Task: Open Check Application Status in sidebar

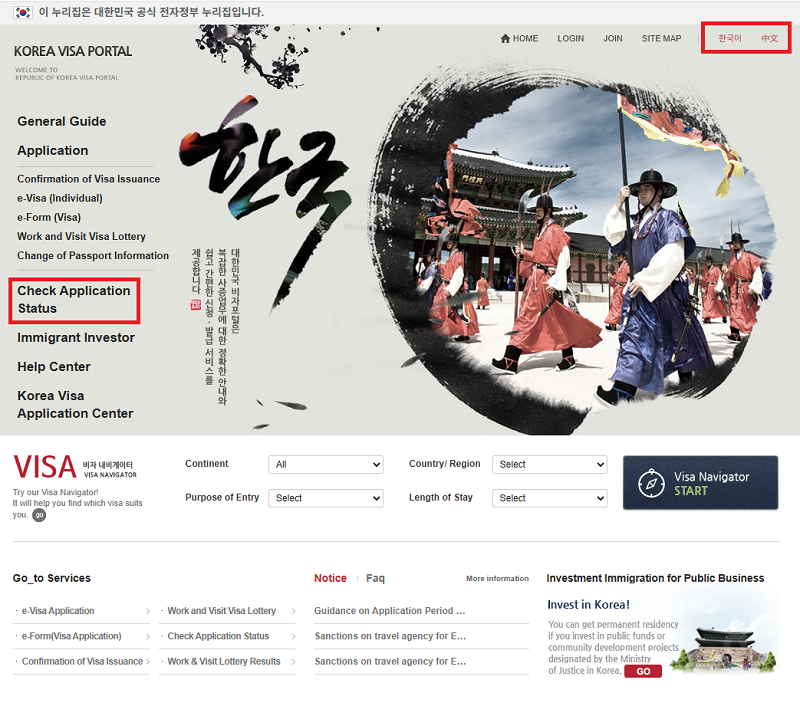Action: [74, 300]
